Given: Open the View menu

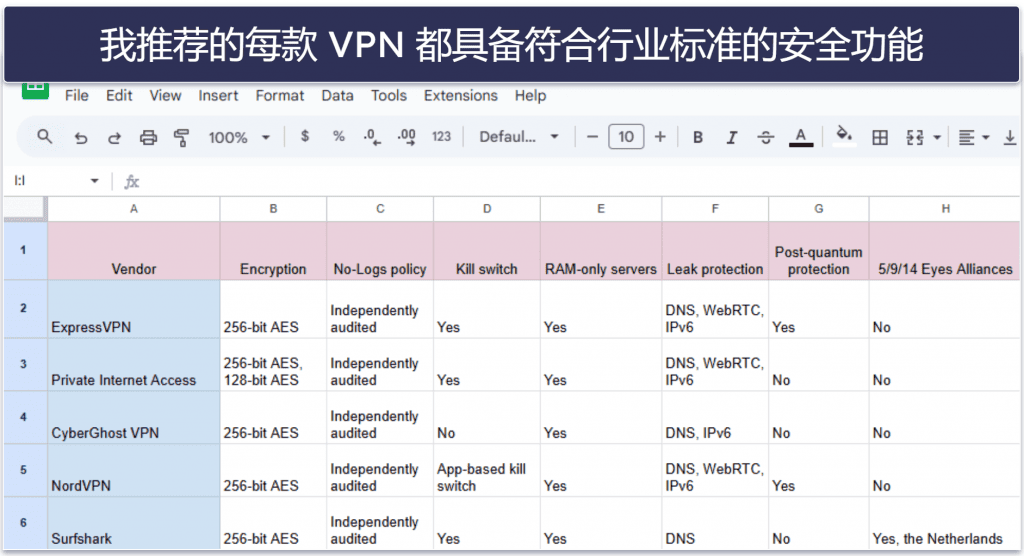Looking at the screenshot, I should [x=165, y=95].
